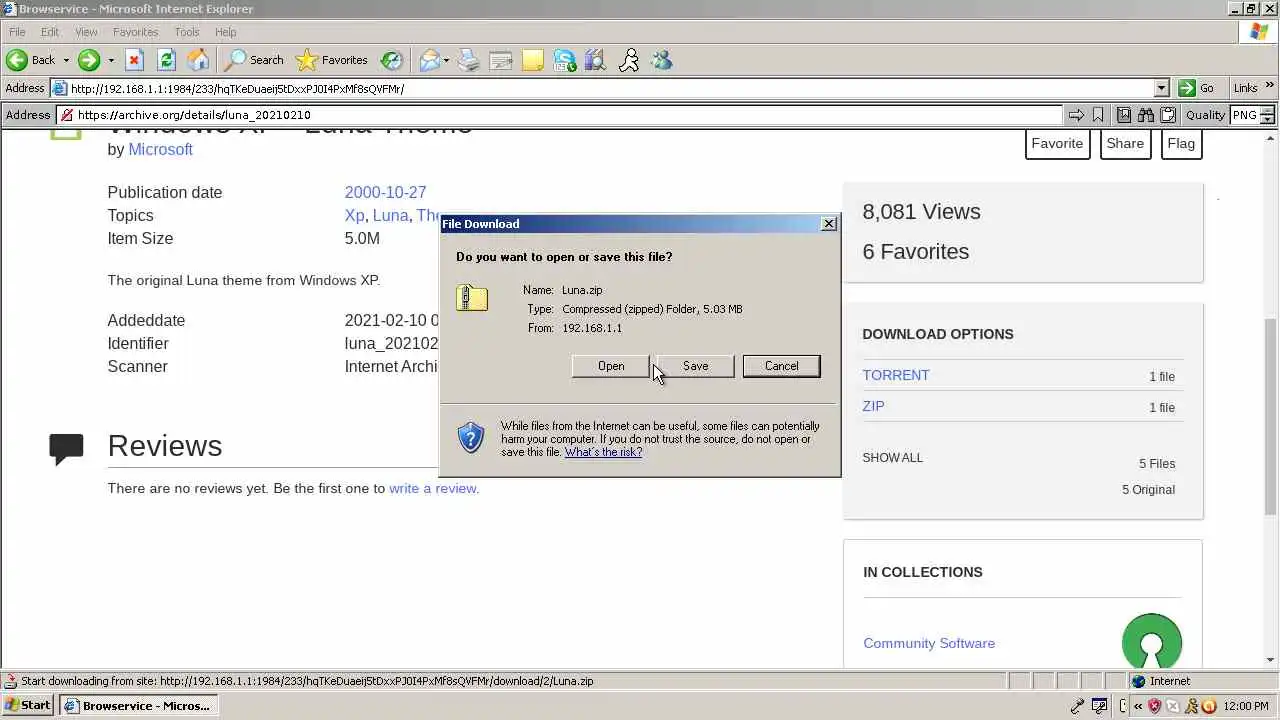Expand hidden tray icons chevron

(x=1138, y=706)
